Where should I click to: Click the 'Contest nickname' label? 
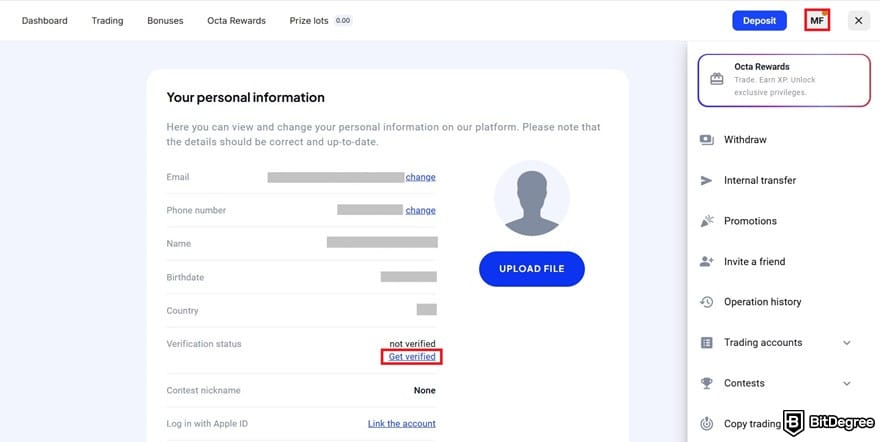(x=203, y=390)
